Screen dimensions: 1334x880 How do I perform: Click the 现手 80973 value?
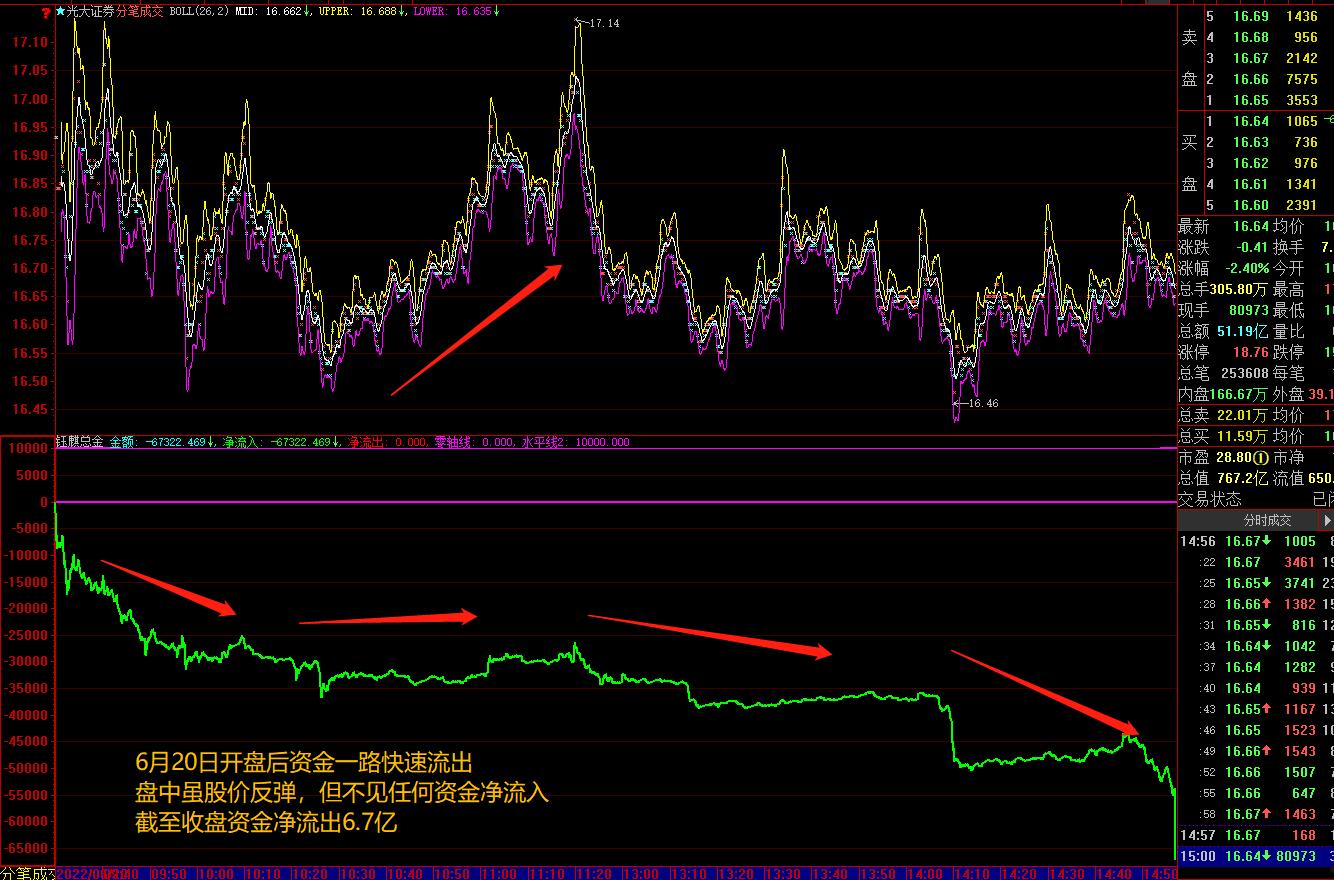pyautogui.click(x=1248, y=310)
